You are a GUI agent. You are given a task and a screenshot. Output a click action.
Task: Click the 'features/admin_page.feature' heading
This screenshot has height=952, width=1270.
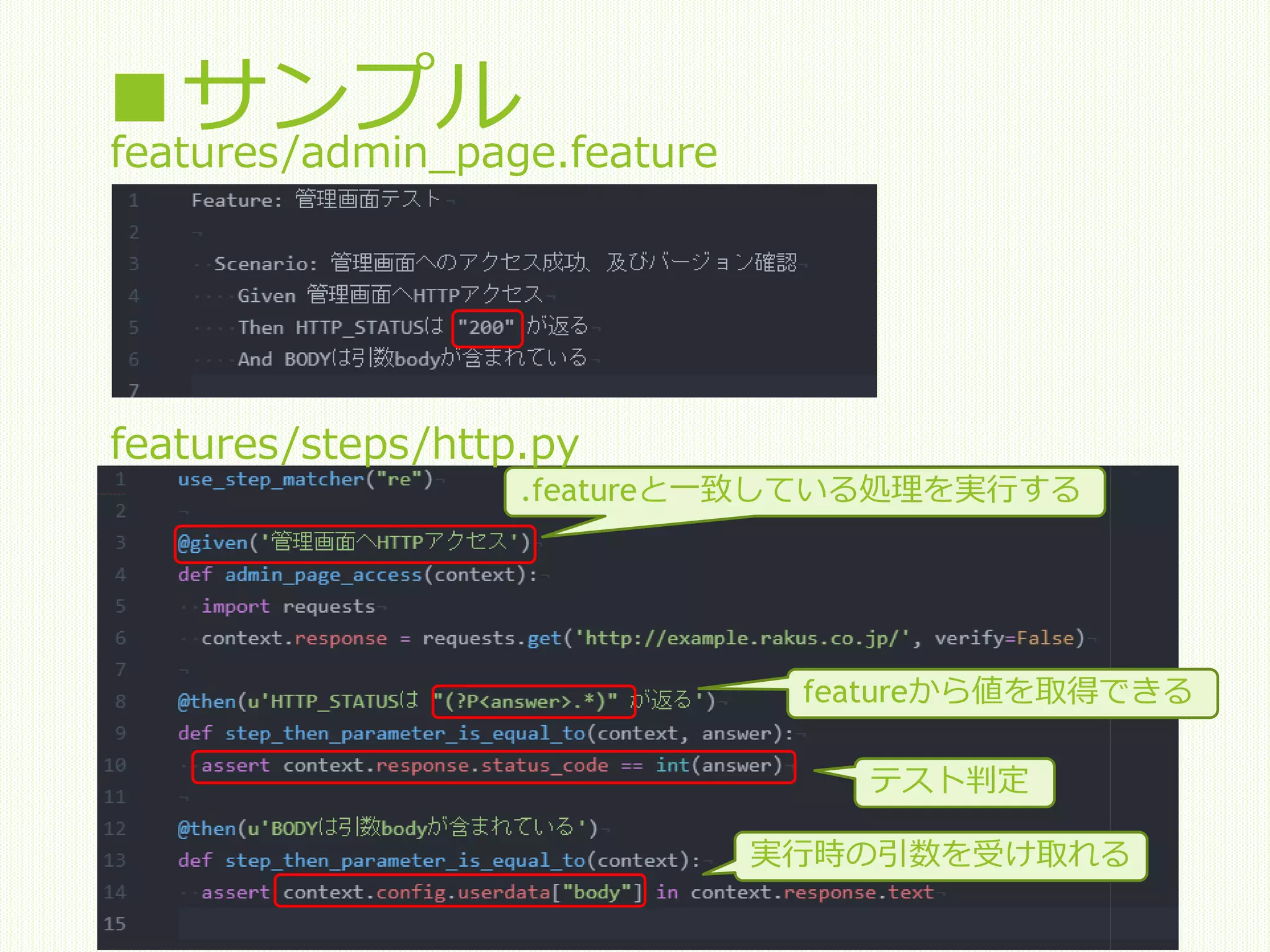click(414, 152)
